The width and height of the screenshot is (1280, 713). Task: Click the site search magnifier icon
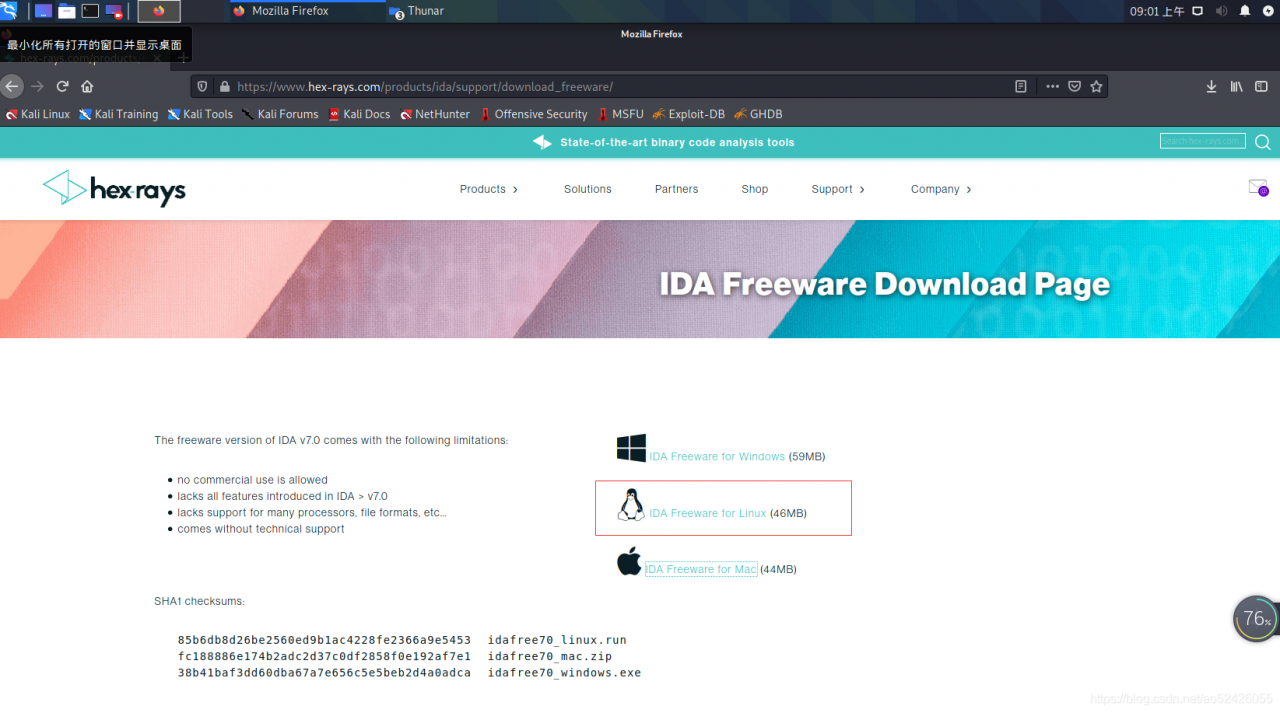tap(1263, 142)
